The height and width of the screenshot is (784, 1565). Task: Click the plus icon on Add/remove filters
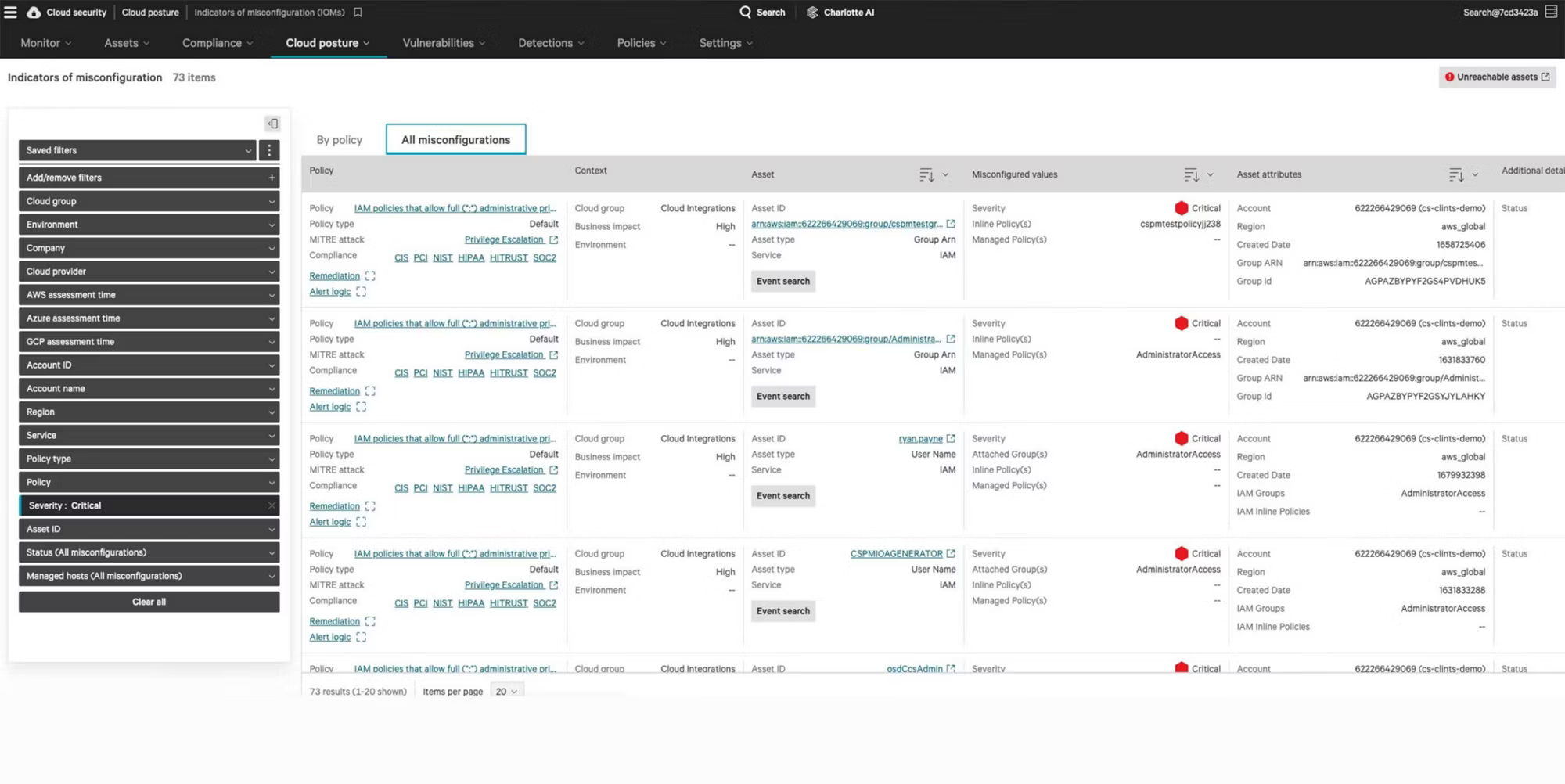click(x=272, y=178)
